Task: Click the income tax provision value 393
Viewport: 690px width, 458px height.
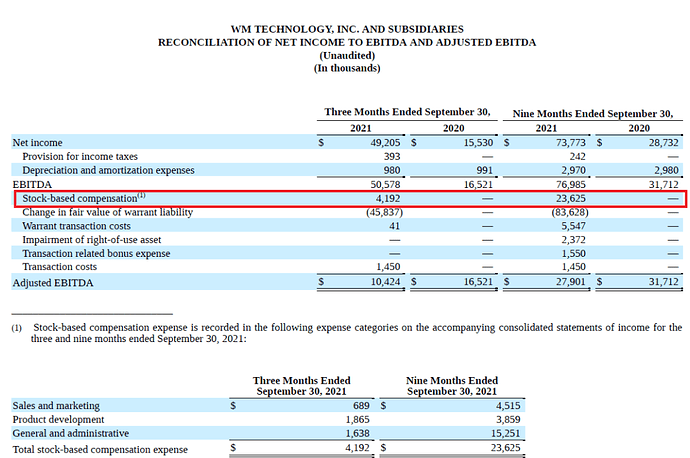Action: [x=392, y=156]
